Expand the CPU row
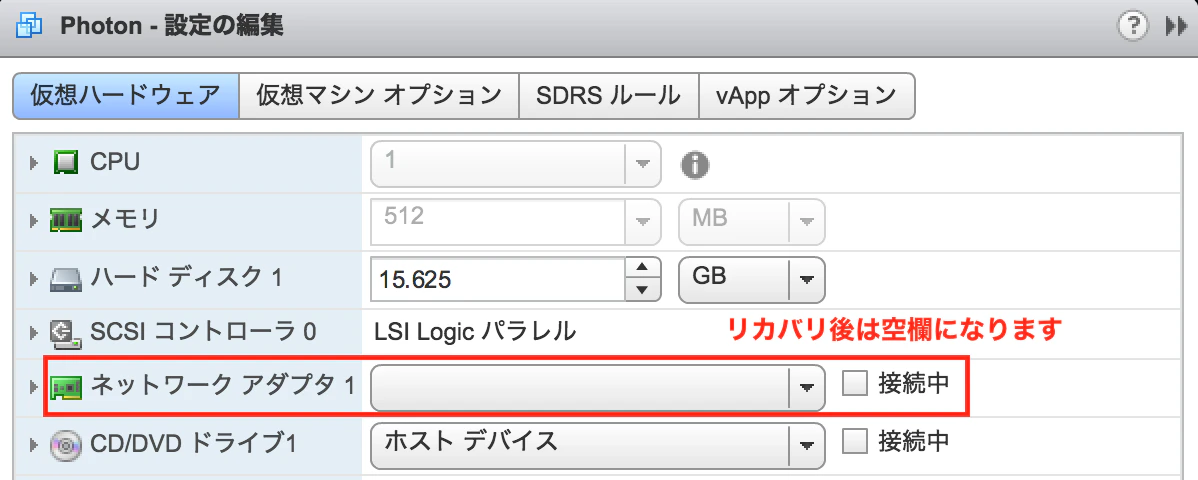The height and width of the screenshot is (480, 1198). tap(34, 164)
